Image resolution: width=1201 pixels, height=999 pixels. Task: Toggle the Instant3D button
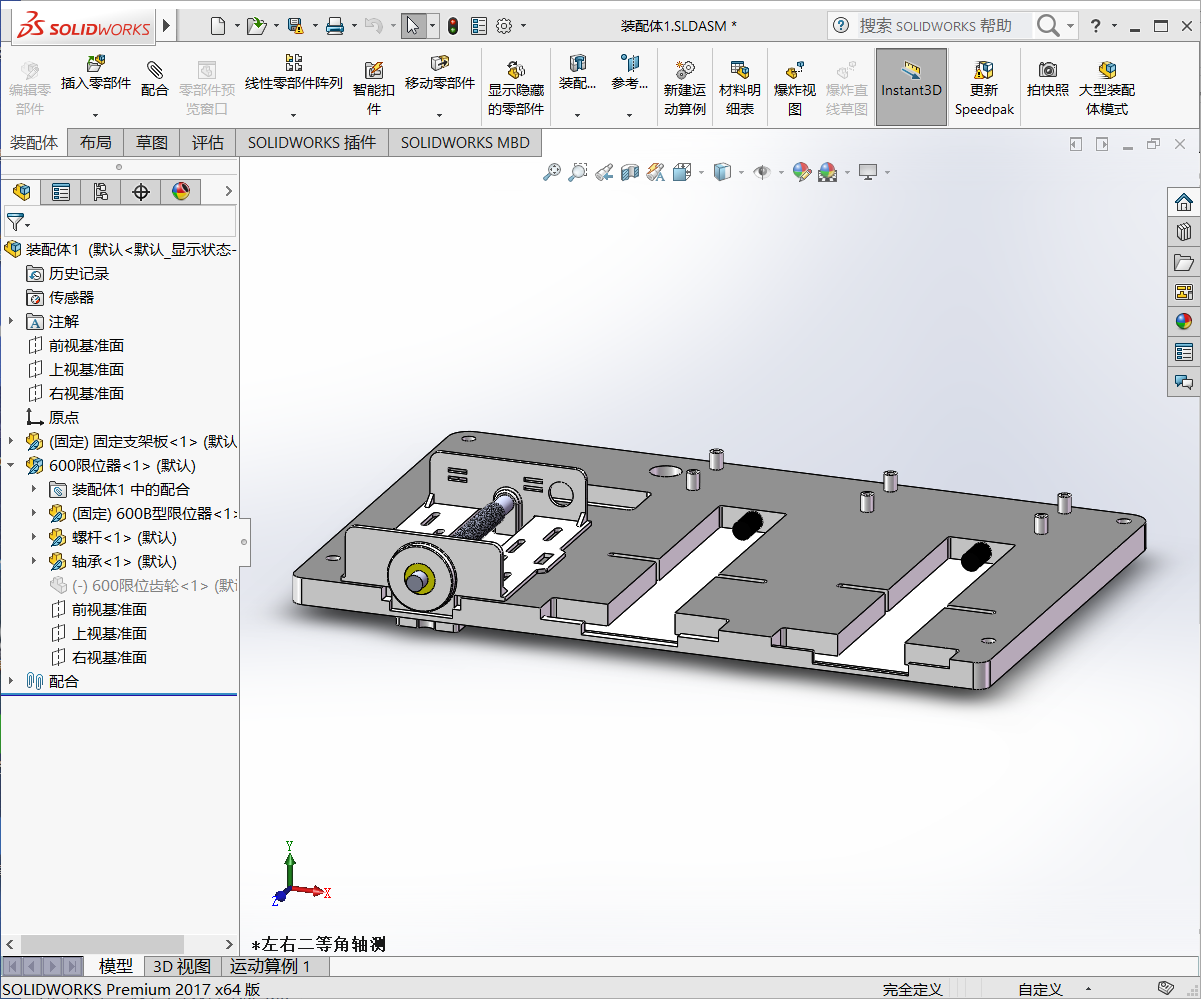[x=911, y=87]
